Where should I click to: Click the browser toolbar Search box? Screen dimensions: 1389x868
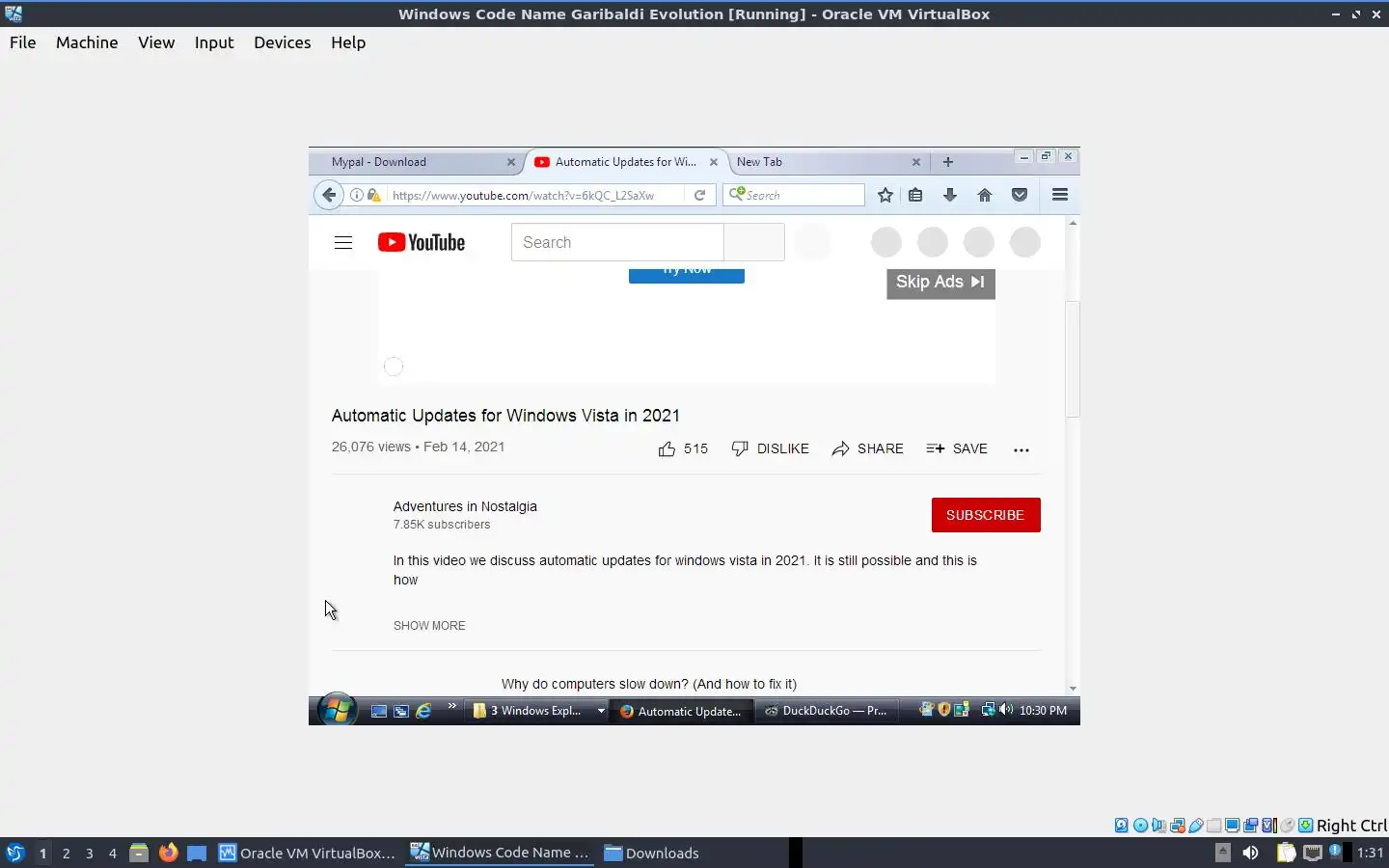coord(794,195)
